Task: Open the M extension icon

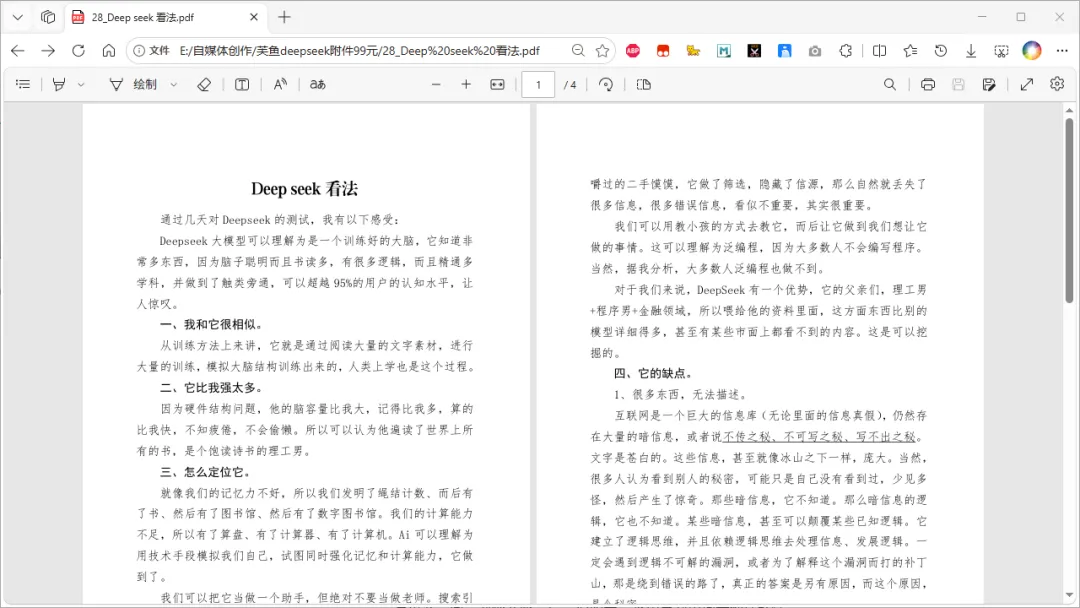Action: click(x=724, y=50)
